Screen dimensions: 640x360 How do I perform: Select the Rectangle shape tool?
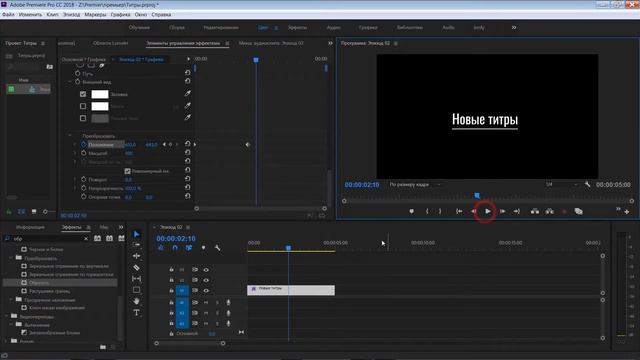tap(136, 290)
